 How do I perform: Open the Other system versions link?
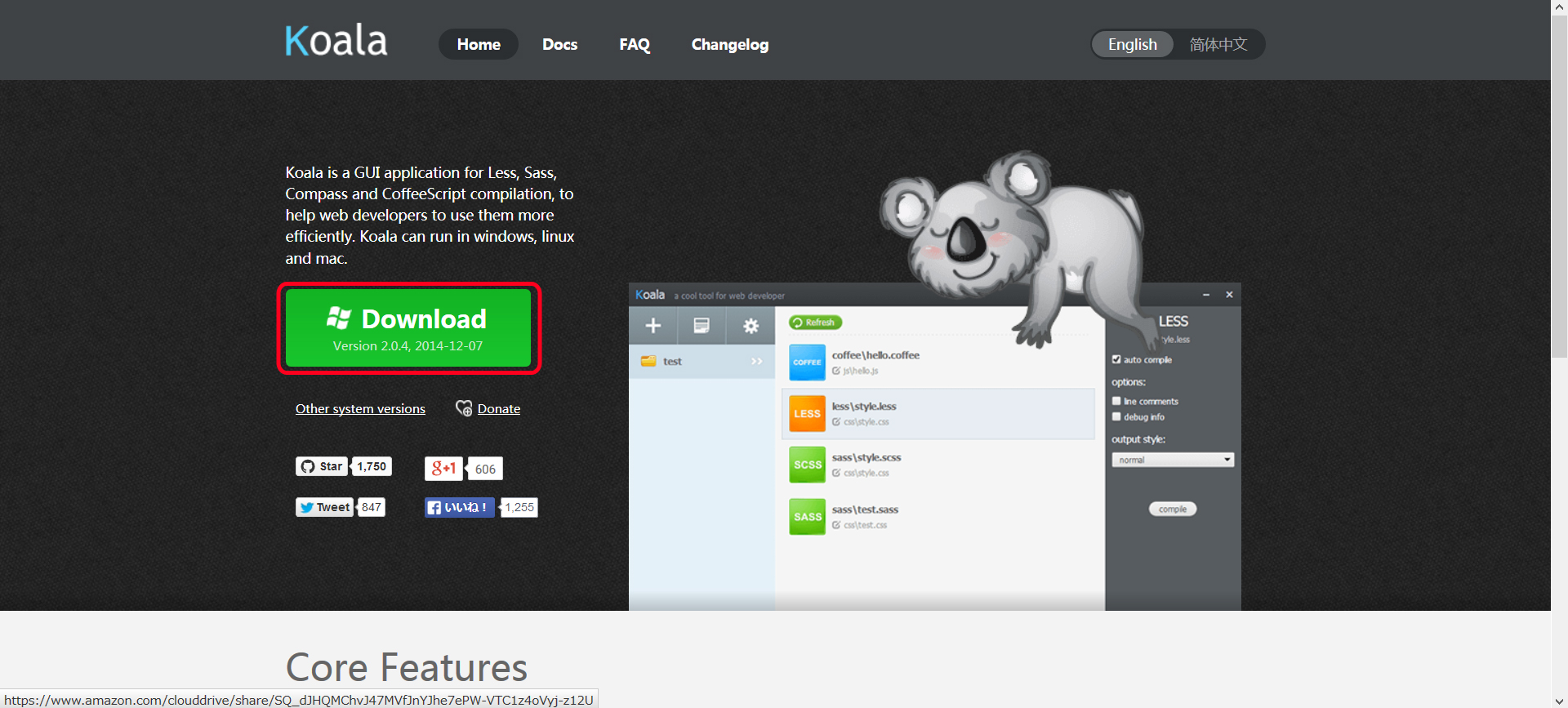coord(360,408)
